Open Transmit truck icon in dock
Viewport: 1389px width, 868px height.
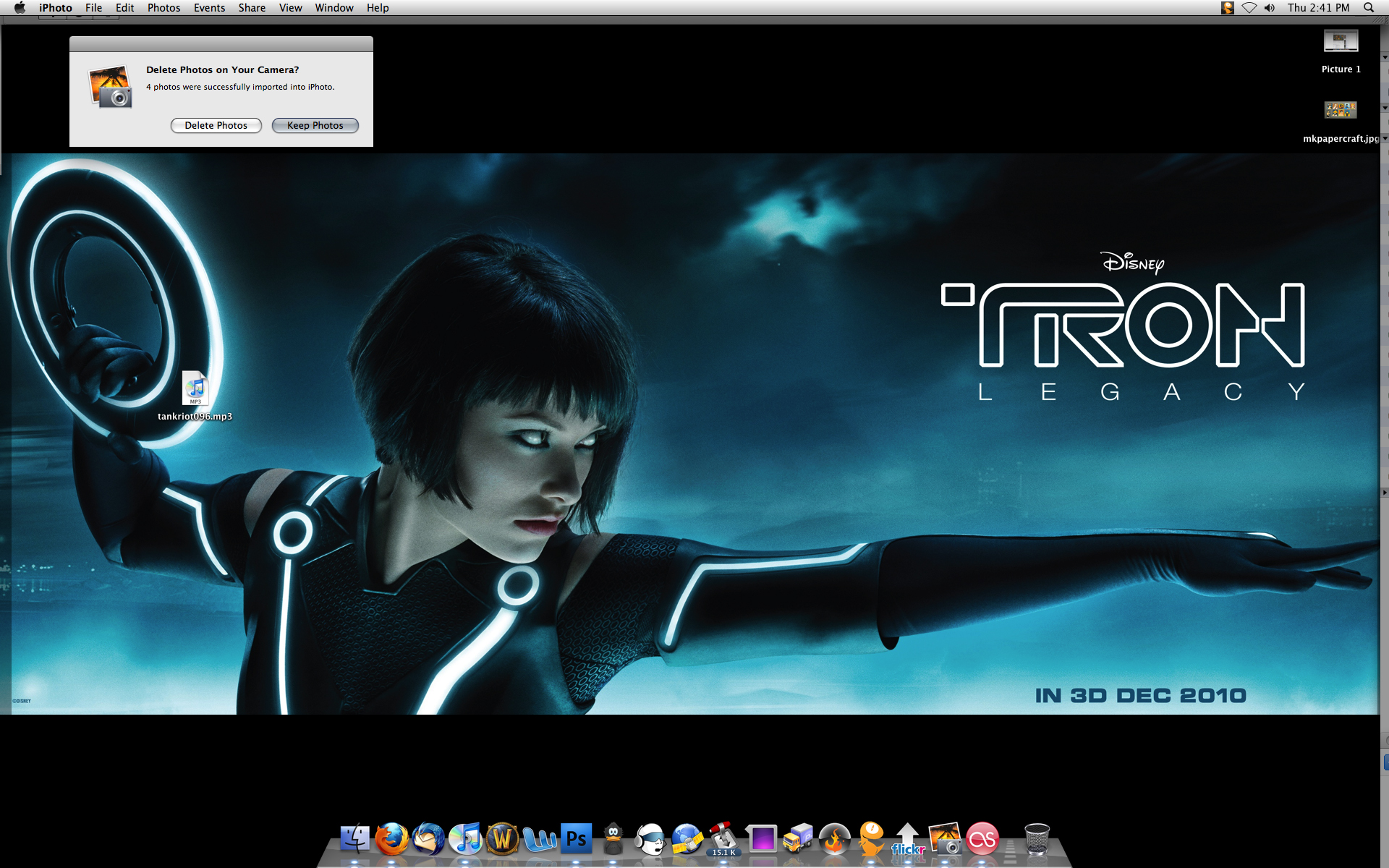798,839
